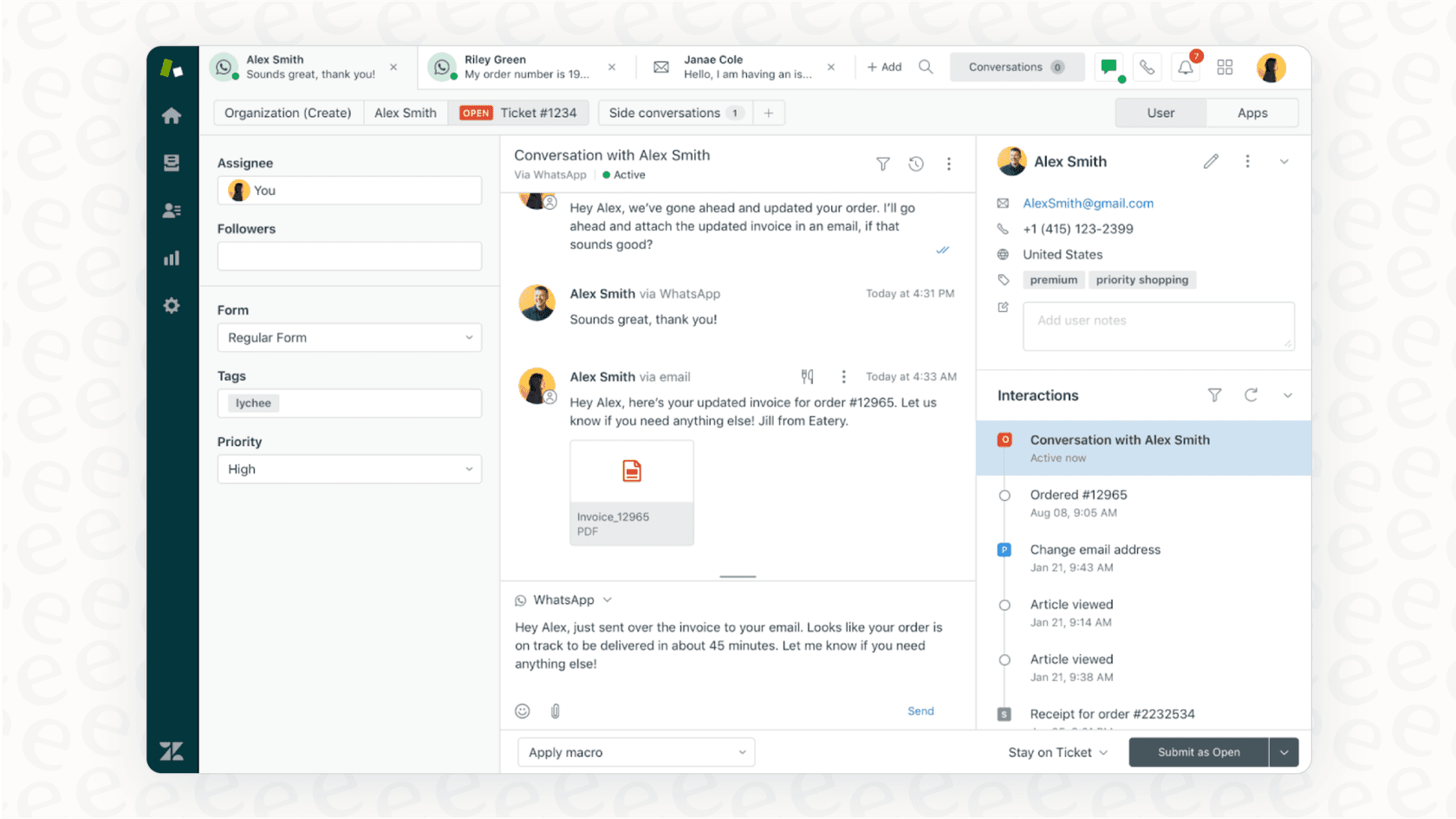Open the Regular Form dropdown

pyautogui.click(x=349, y=337)
